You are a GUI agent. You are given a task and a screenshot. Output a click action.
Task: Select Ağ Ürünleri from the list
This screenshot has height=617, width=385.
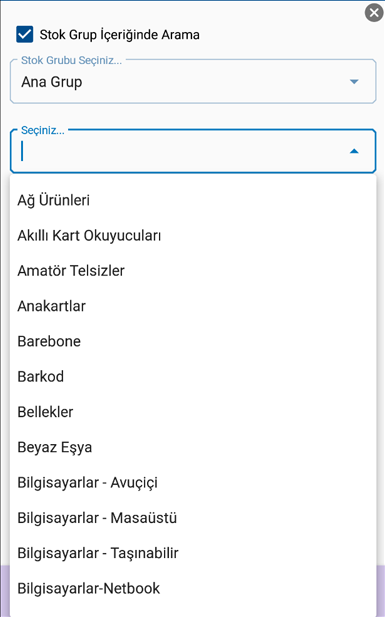coord(193,200)
